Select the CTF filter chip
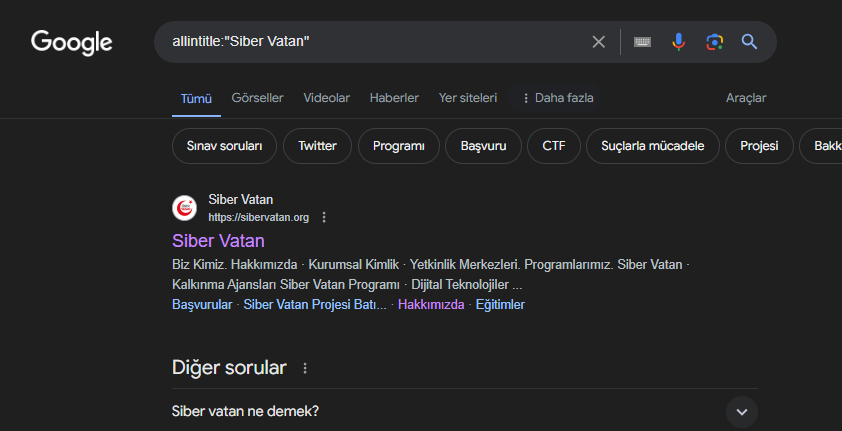Screen dimensions: 842x431 click(554, 146)
